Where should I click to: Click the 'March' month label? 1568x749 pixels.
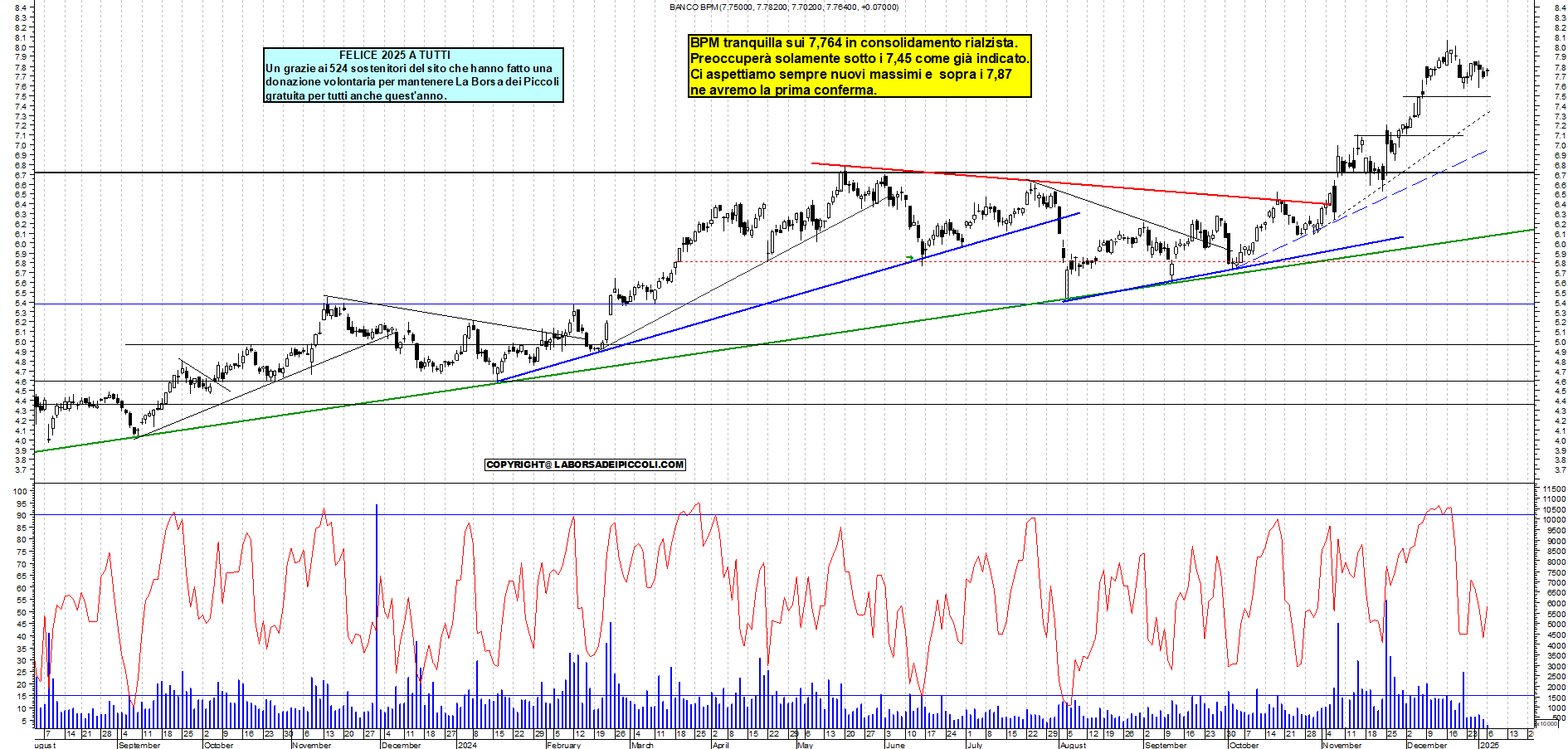coord(642,745)
